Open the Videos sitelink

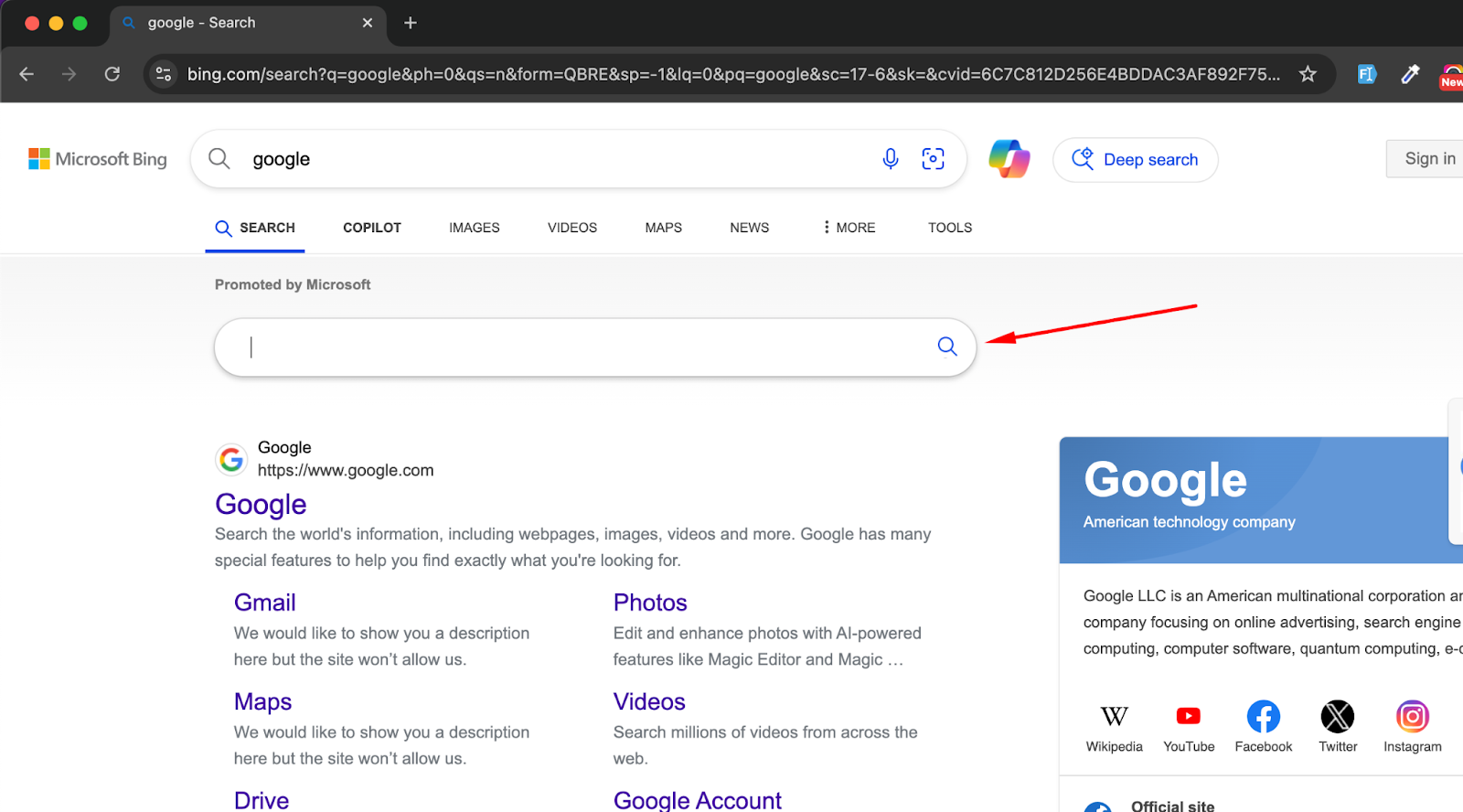point(649,701)
